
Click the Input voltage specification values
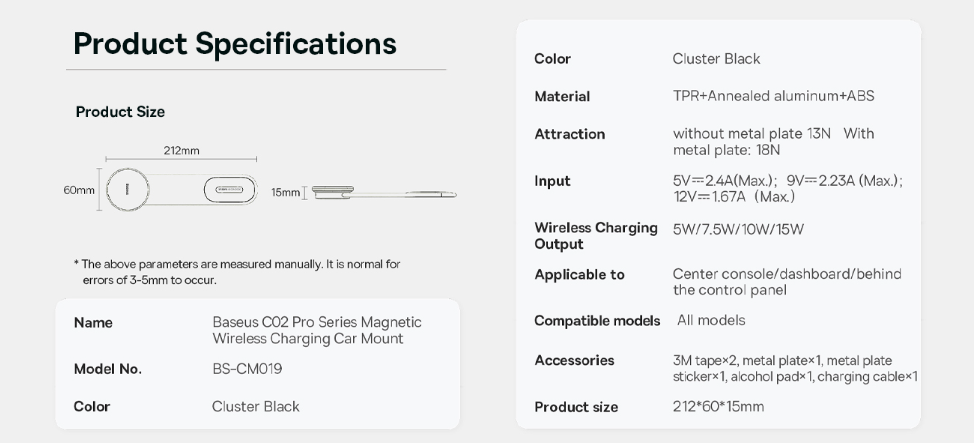[788, 188]
